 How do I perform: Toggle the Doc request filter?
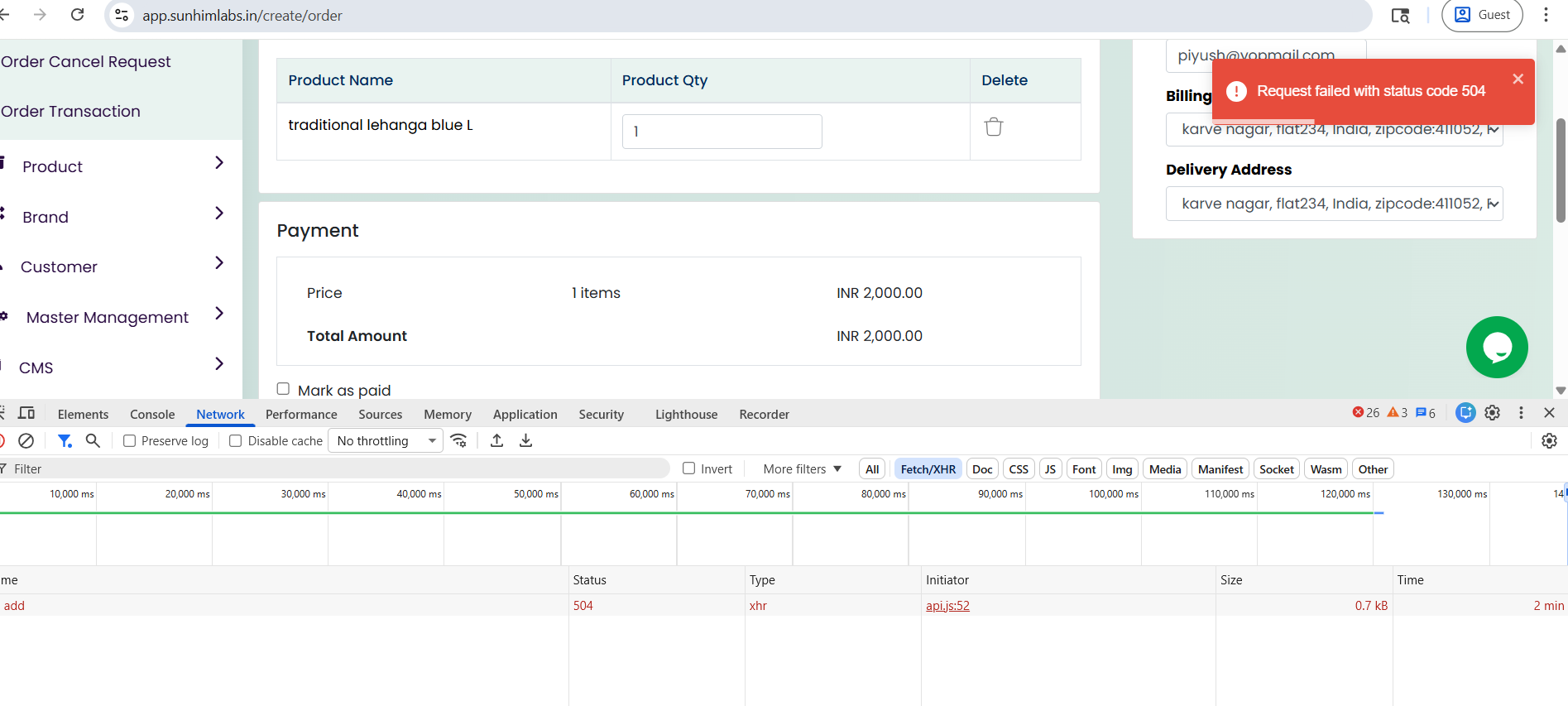coord(982,469)
